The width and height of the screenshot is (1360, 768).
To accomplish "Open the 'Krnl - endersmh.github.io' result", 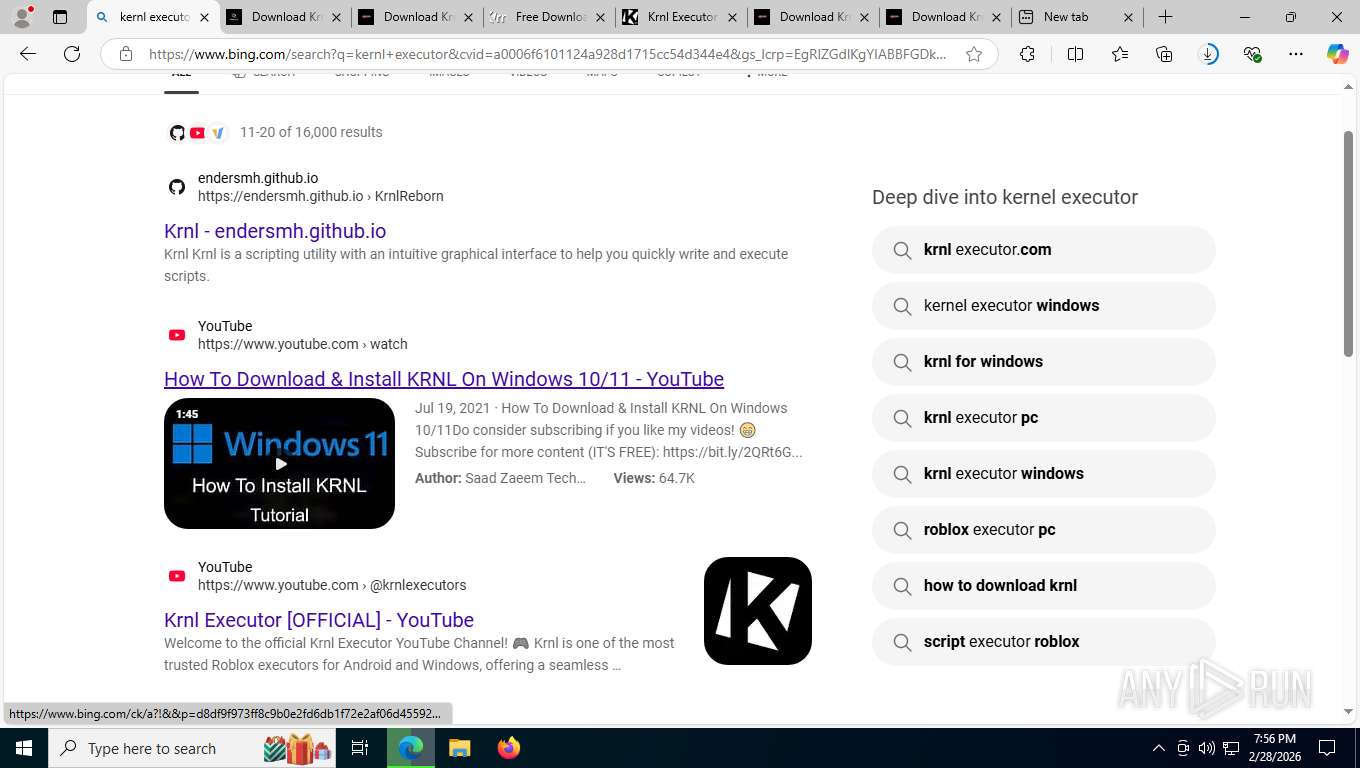I will click(275, 231).
